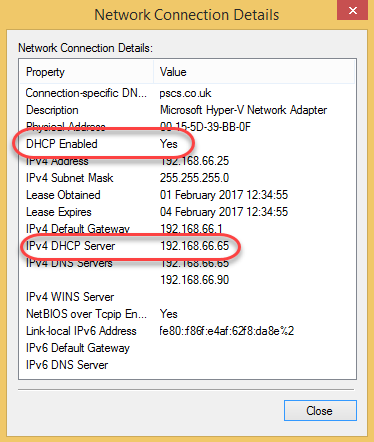The image size is (374, 442).
Task: Select the Description property row
Action: 187,110
